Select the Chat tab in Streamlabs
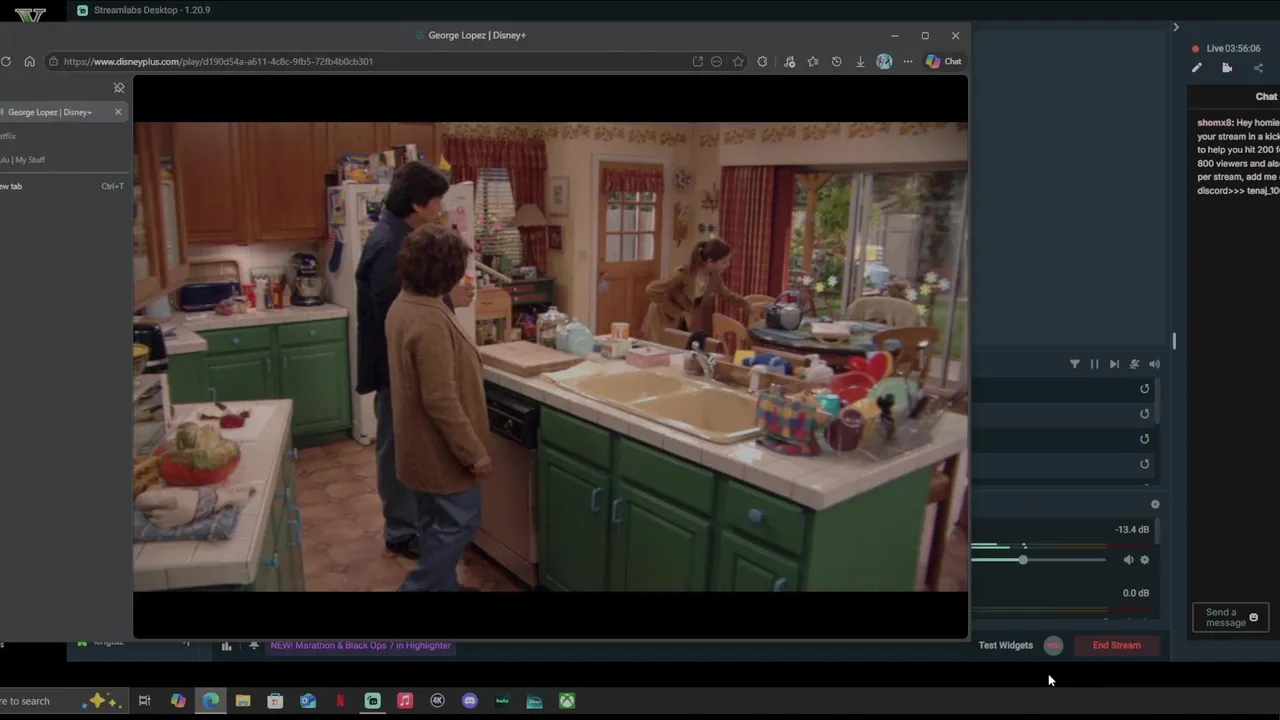This screenshot has height=720, width=1280. pos(1266,97)
